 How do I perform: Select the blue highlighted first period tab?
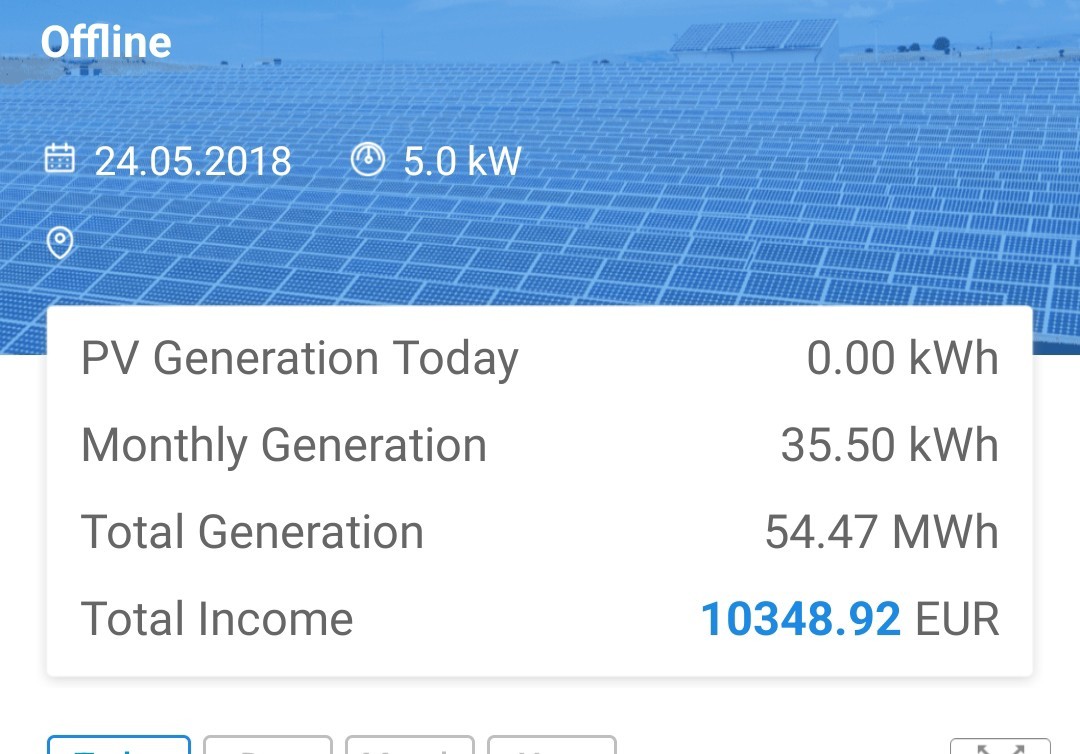coord(118,745)
